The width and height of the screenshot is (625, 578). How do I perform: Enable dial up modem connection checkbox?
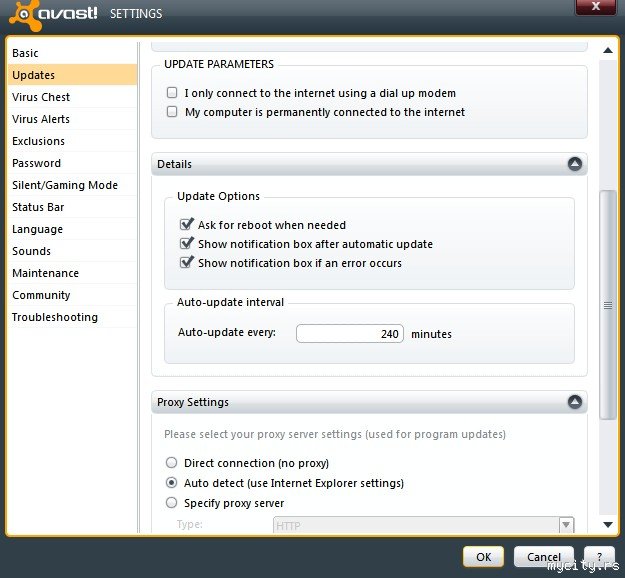[x=173, y=93]
